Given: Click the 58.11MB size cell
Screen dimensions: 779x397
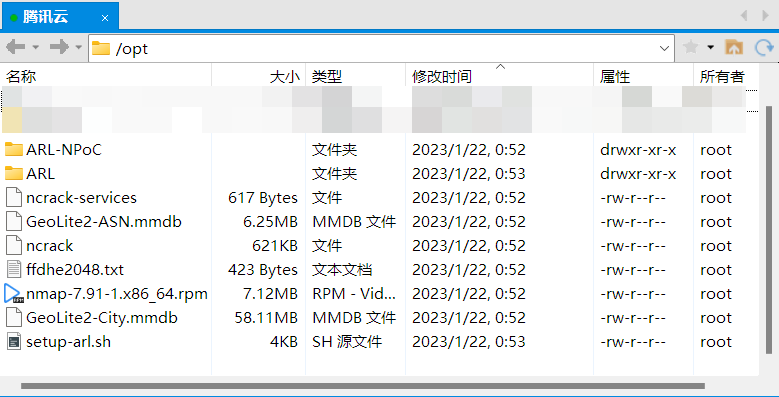Looking at the screenshot, I should [x=266, y=318].
